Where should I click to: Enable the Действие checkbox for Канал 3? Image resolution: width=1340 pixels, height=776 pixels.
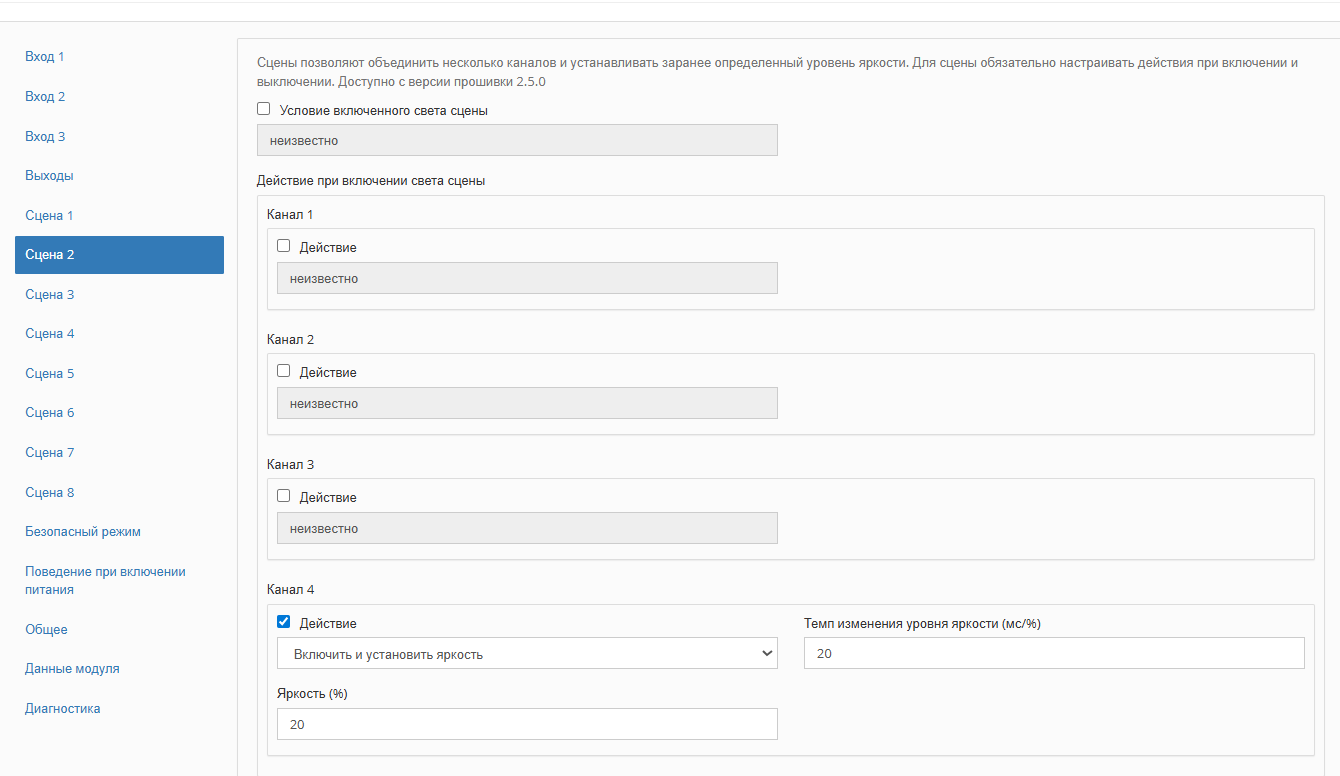284,496
